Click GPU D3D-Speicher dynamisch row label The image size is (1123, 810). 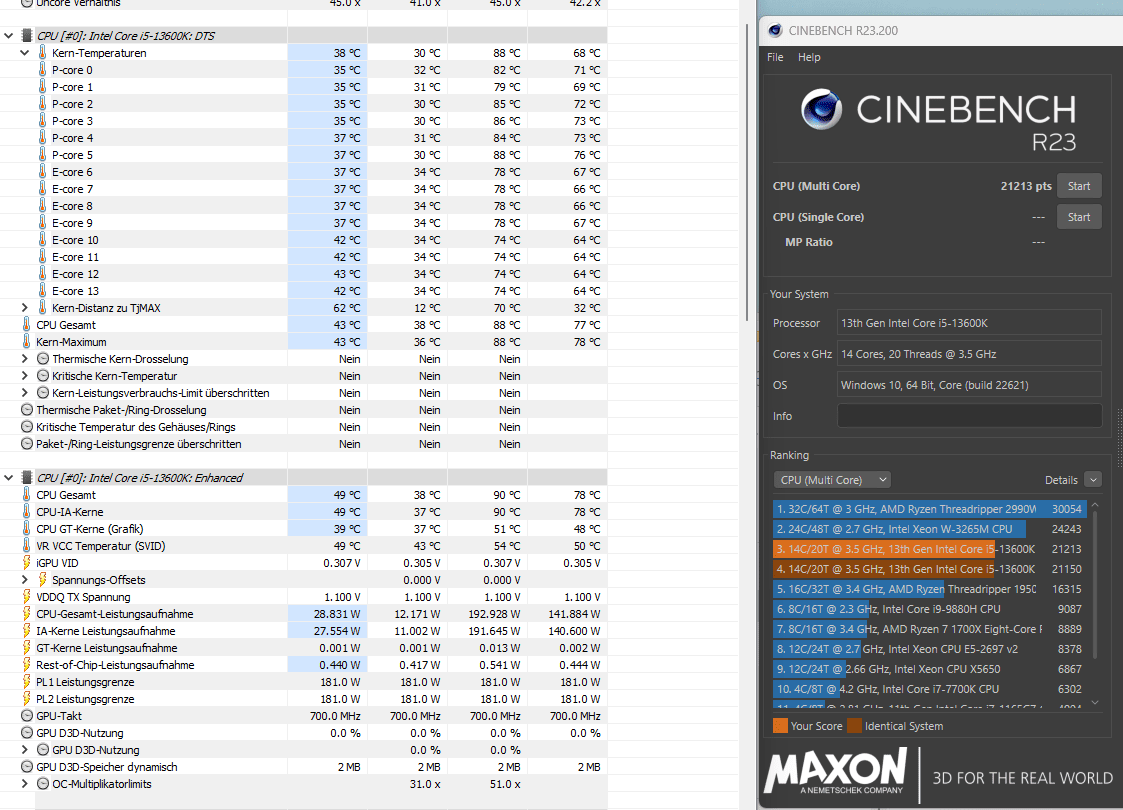107,767
